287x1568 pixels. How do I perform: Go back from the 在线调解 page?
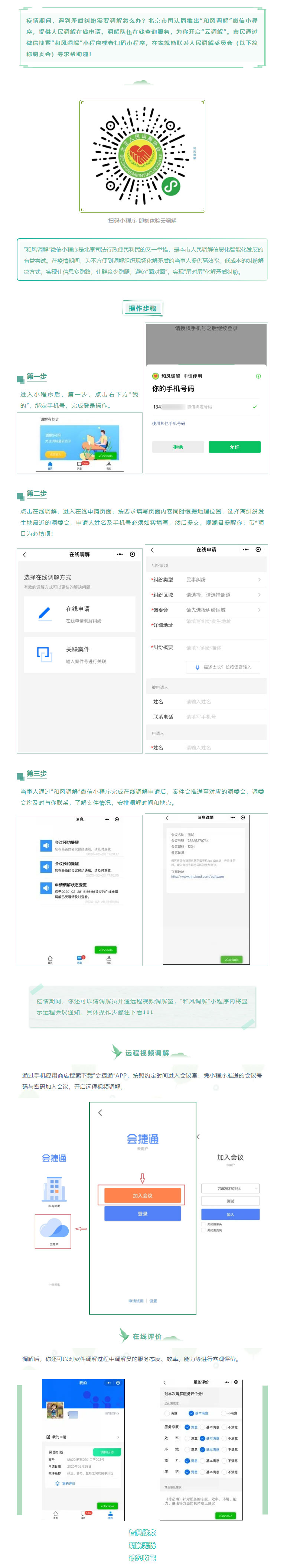pos(25,554)
